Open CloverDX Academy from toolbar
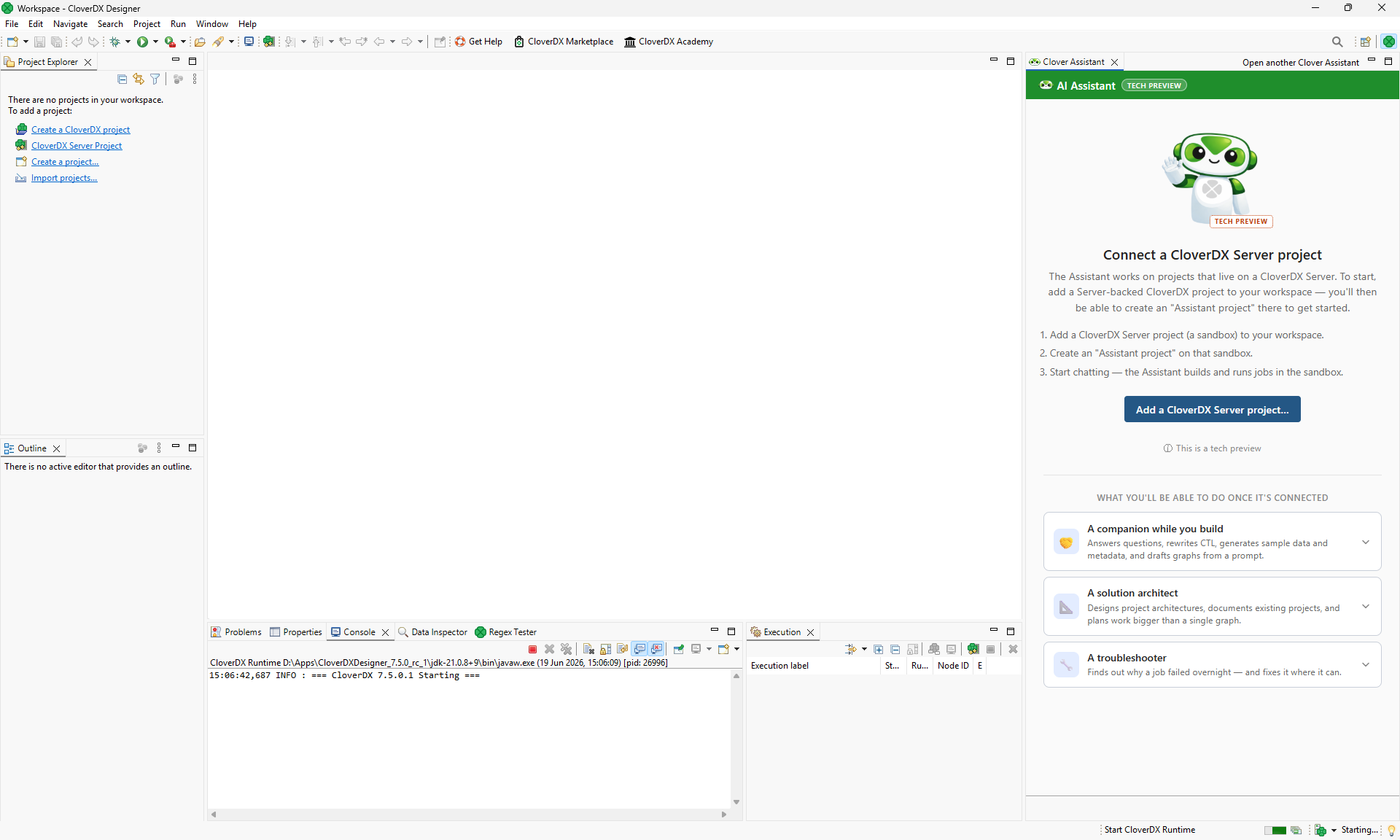Viewport: 1400px width, 840px height. click(x=669, y=42)
